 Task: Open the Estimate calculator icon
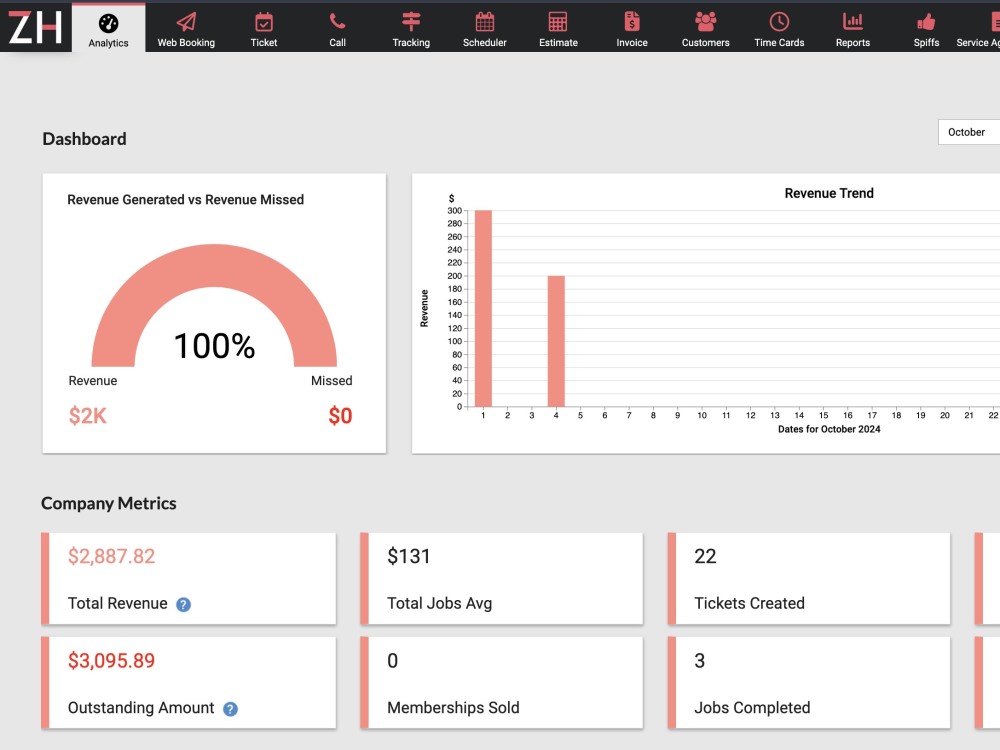(558, 22)
